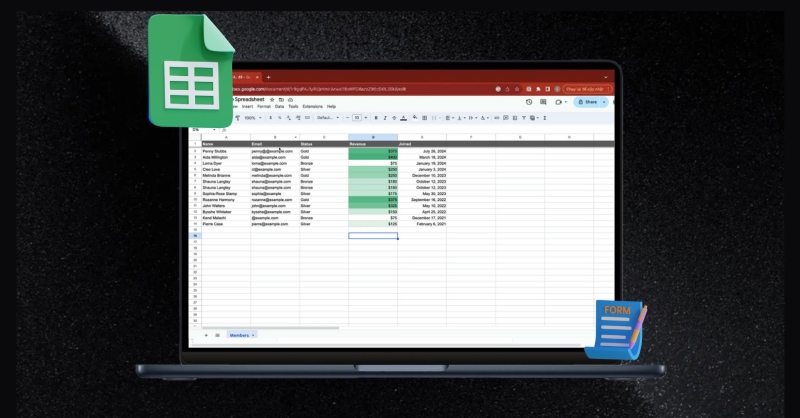Image resolution: width=800 pixels, height=418 pixels.
Task: Click the insert chart icon
Action: coord(515,118)
